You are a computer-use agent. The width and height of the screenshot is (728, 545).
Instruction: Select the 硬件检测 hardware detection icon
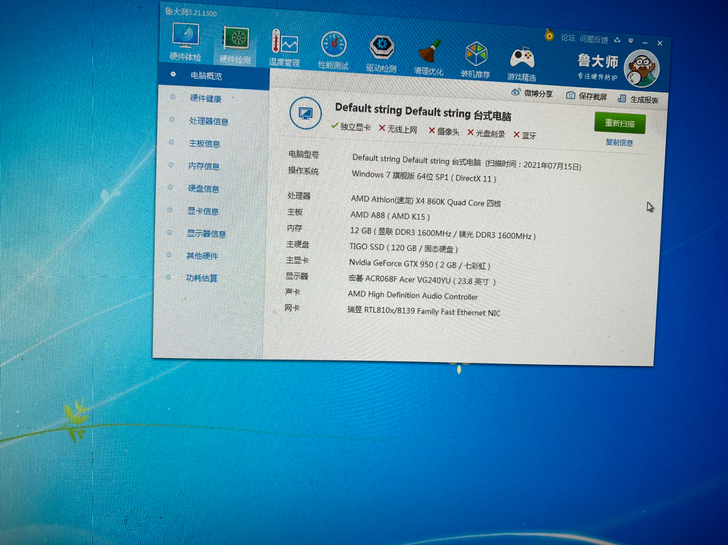[235, 45]
